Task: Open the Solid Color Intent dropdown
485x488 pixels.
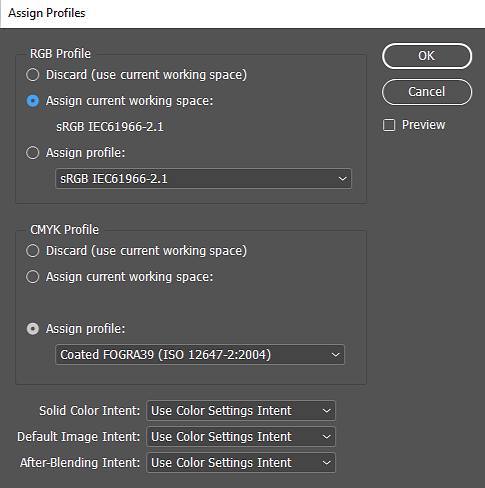Action: coord(241,411)
